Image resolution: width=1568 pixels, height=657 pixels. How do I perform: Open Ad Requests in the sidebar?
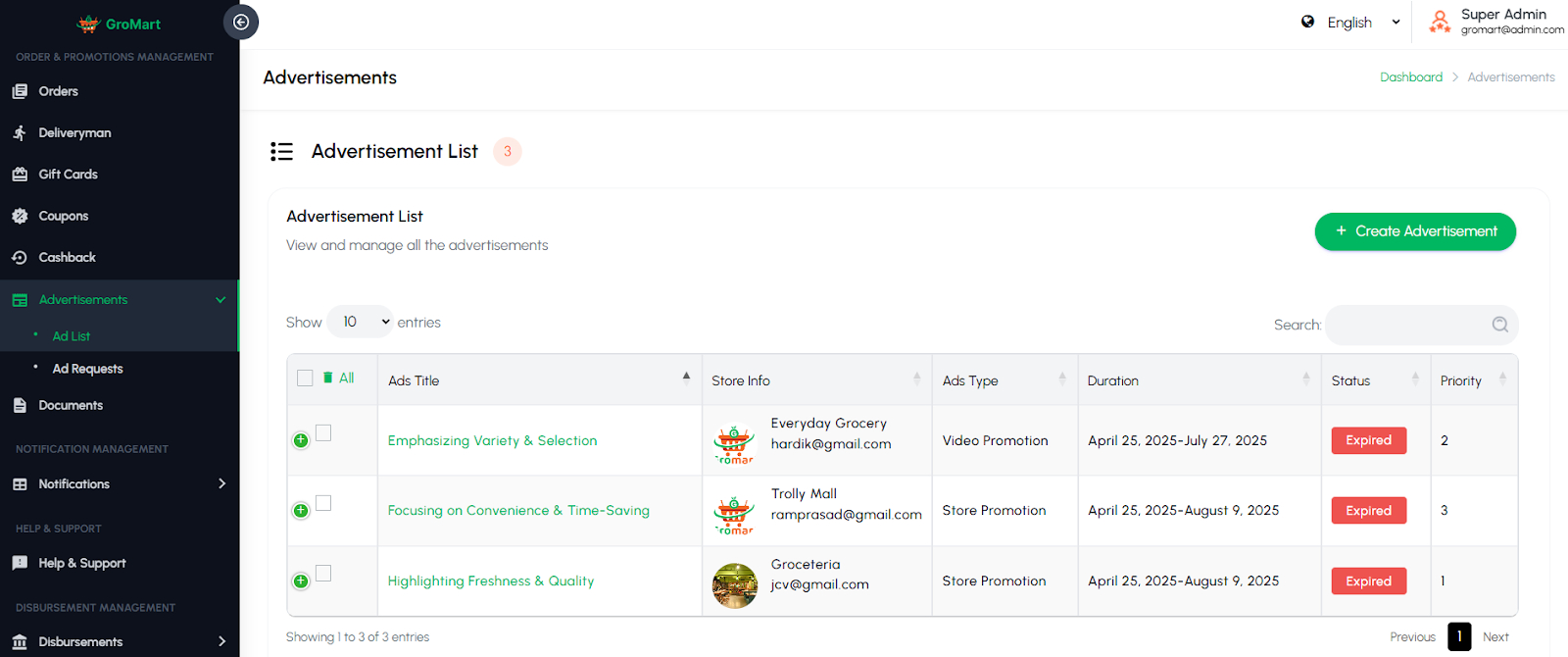pyautogui.click(x=87, y=369)
